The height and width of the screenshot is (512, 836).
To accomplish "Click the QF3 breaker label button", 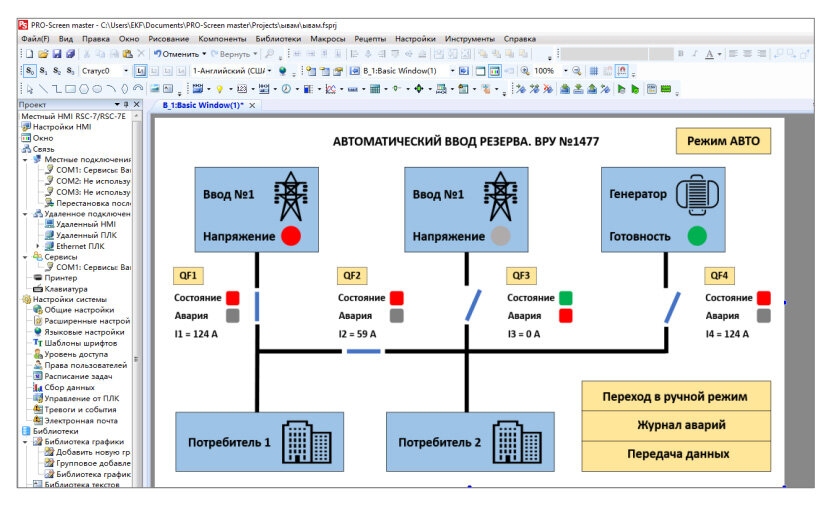I will coord(521,276).
